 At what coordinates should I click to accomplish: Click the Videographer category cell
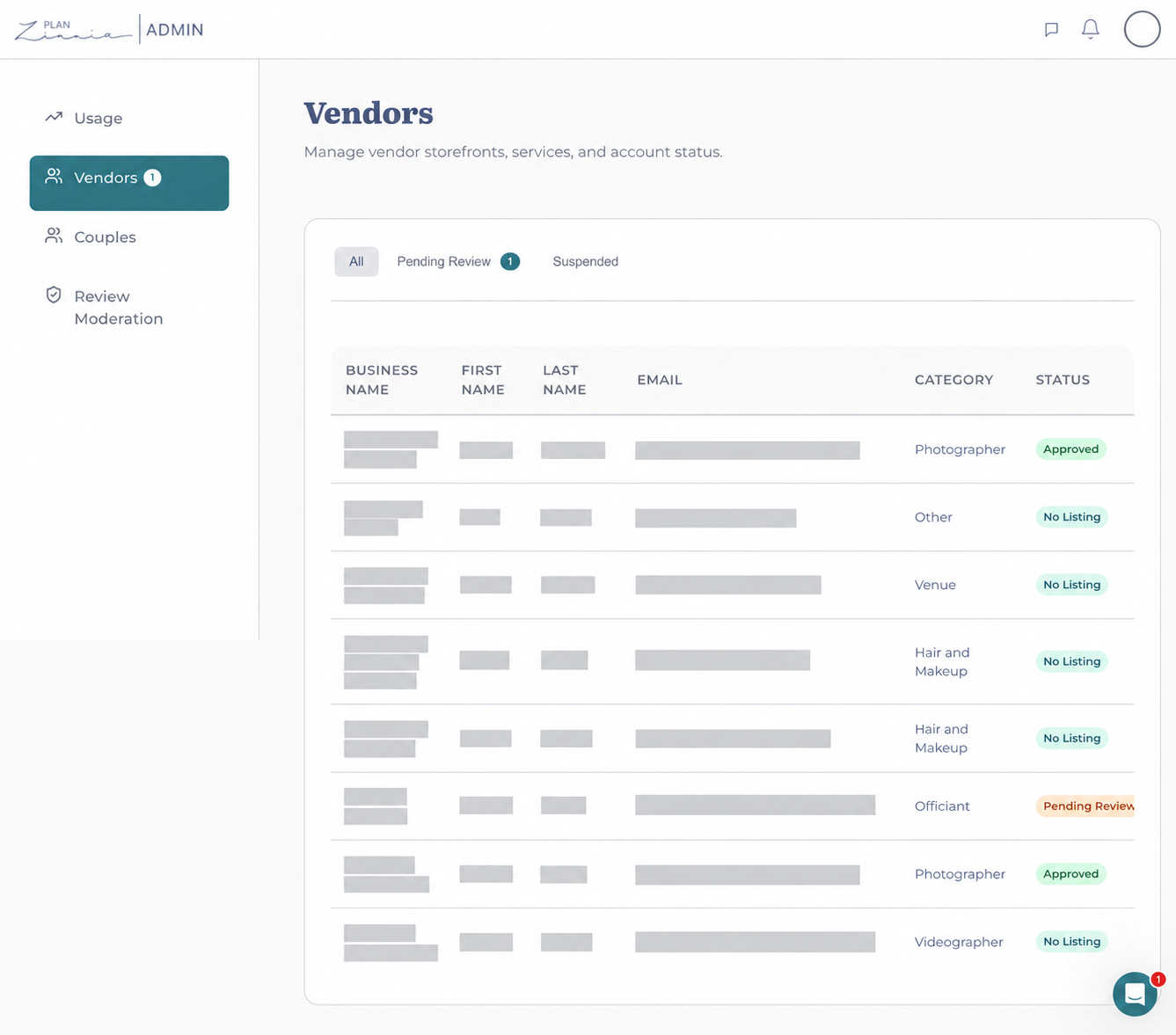coord(959,942)
